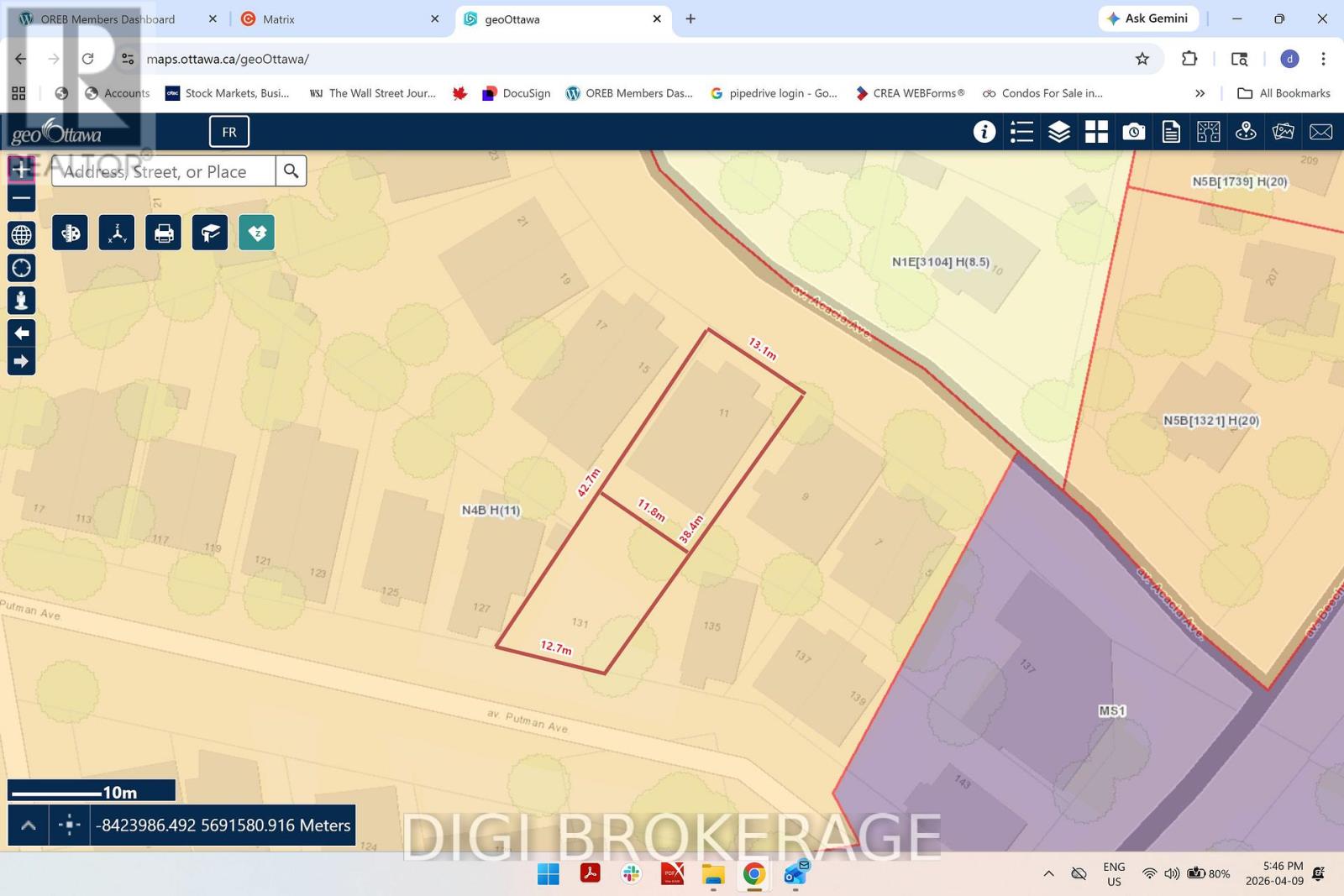The width and height of the screenshot is (1344, 896).
Task: Open the DocuSign bookmark
Action: coord(517,93)
